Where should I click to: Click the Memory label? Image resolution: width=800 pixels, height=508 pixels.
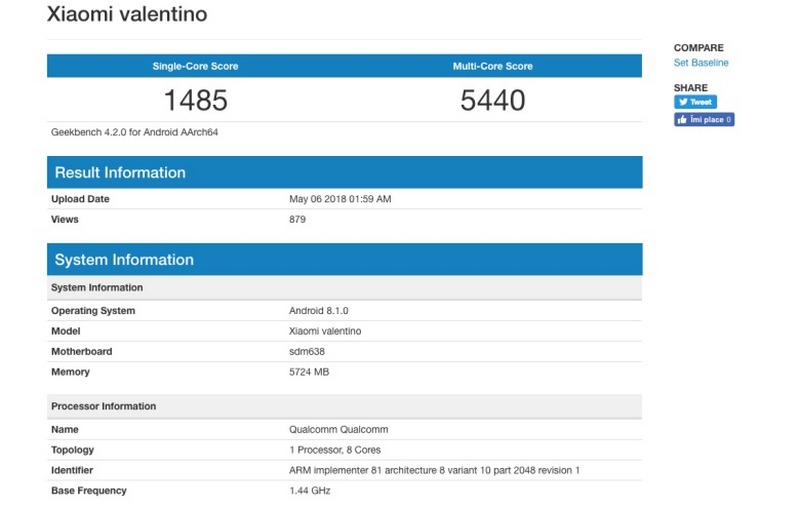70,372
